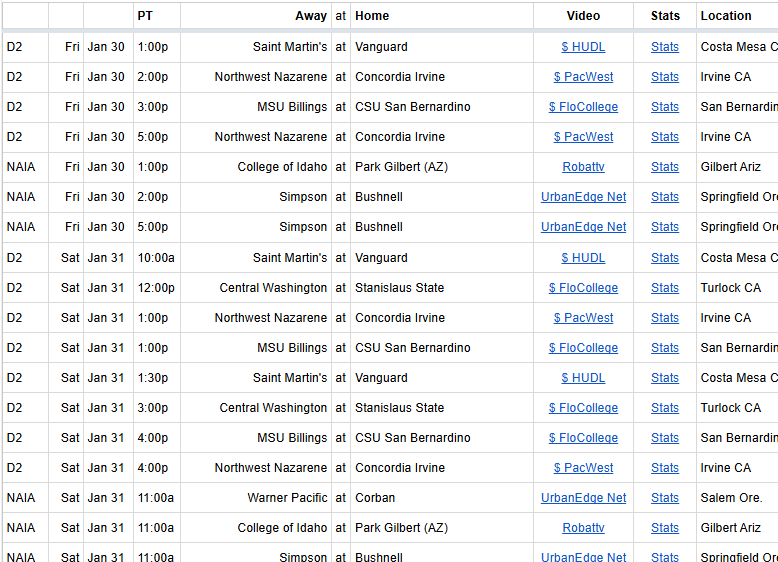View Stats for Saturday 3:00p Central Washington game
Image resolution: width=778 pixels, height=562 pixels.
[x=665, y=408]
